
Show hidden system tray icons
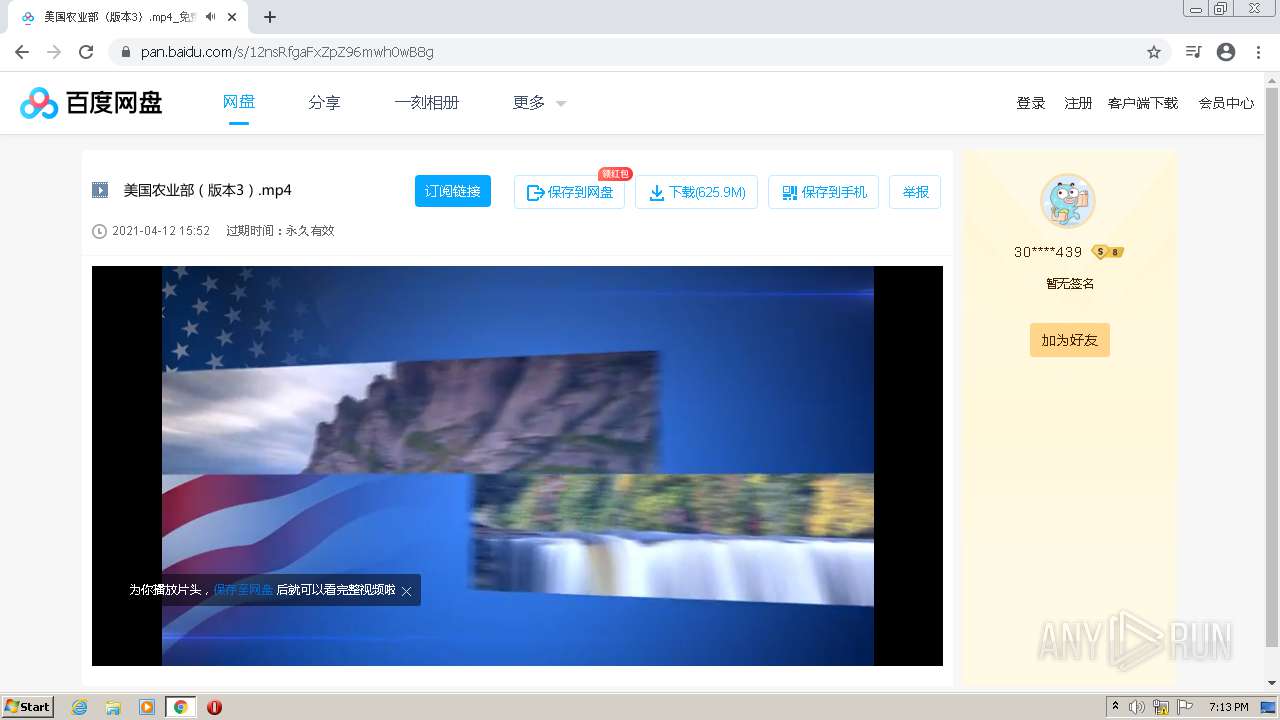(1115, 707)
